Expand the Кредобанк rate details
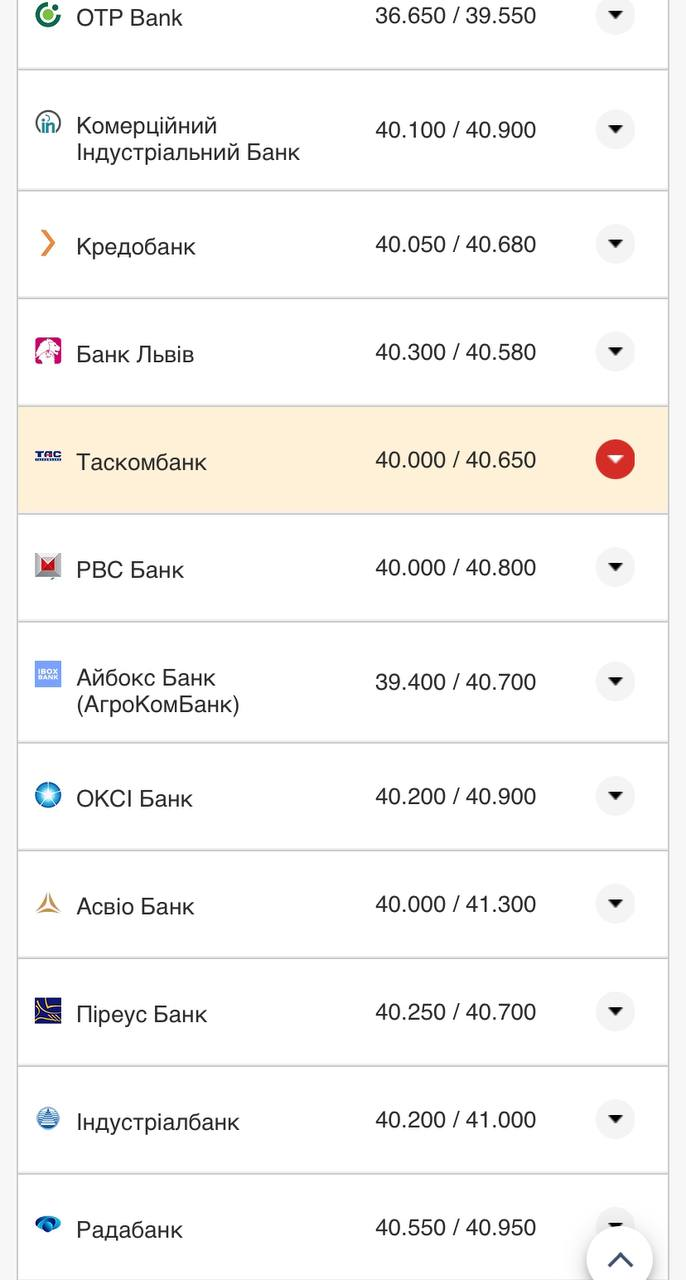The width and height of the screenshot is (686, 1280). pos(615,244)
